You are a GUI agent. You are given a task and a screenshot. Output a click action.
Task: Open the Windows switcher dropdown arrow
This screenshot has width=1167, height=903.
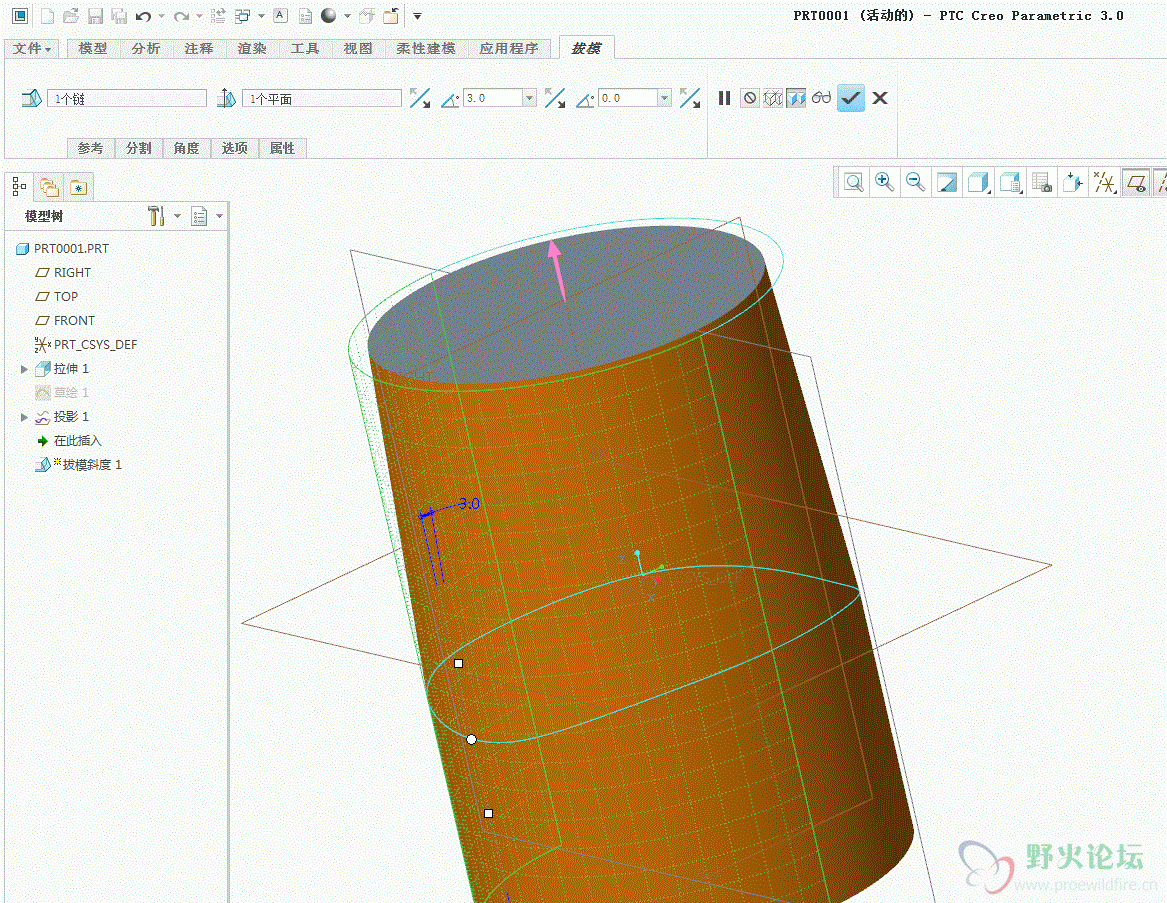260,16
